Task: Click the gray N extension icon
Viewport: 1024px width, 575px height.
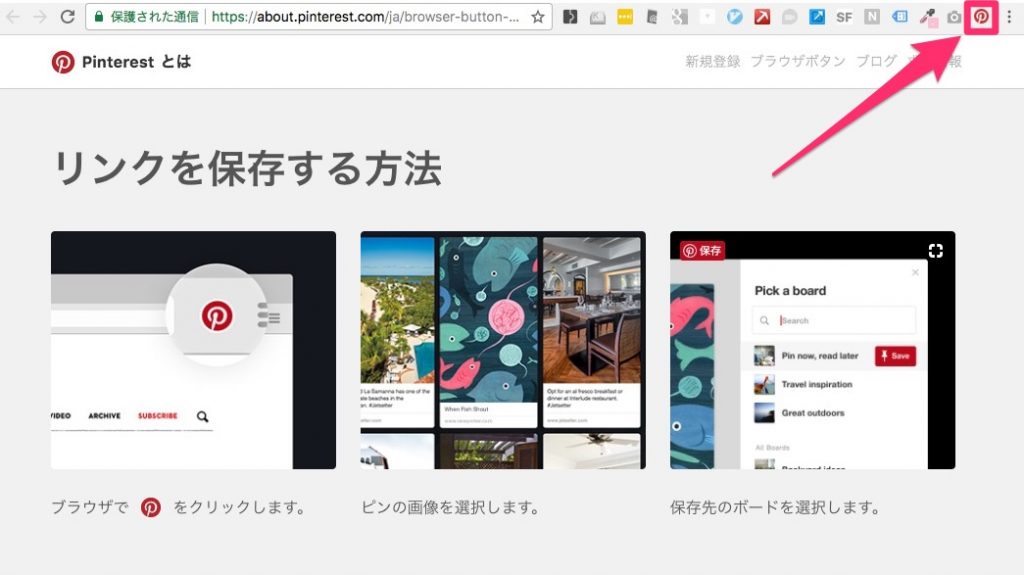Action: [x=871, y=17]
